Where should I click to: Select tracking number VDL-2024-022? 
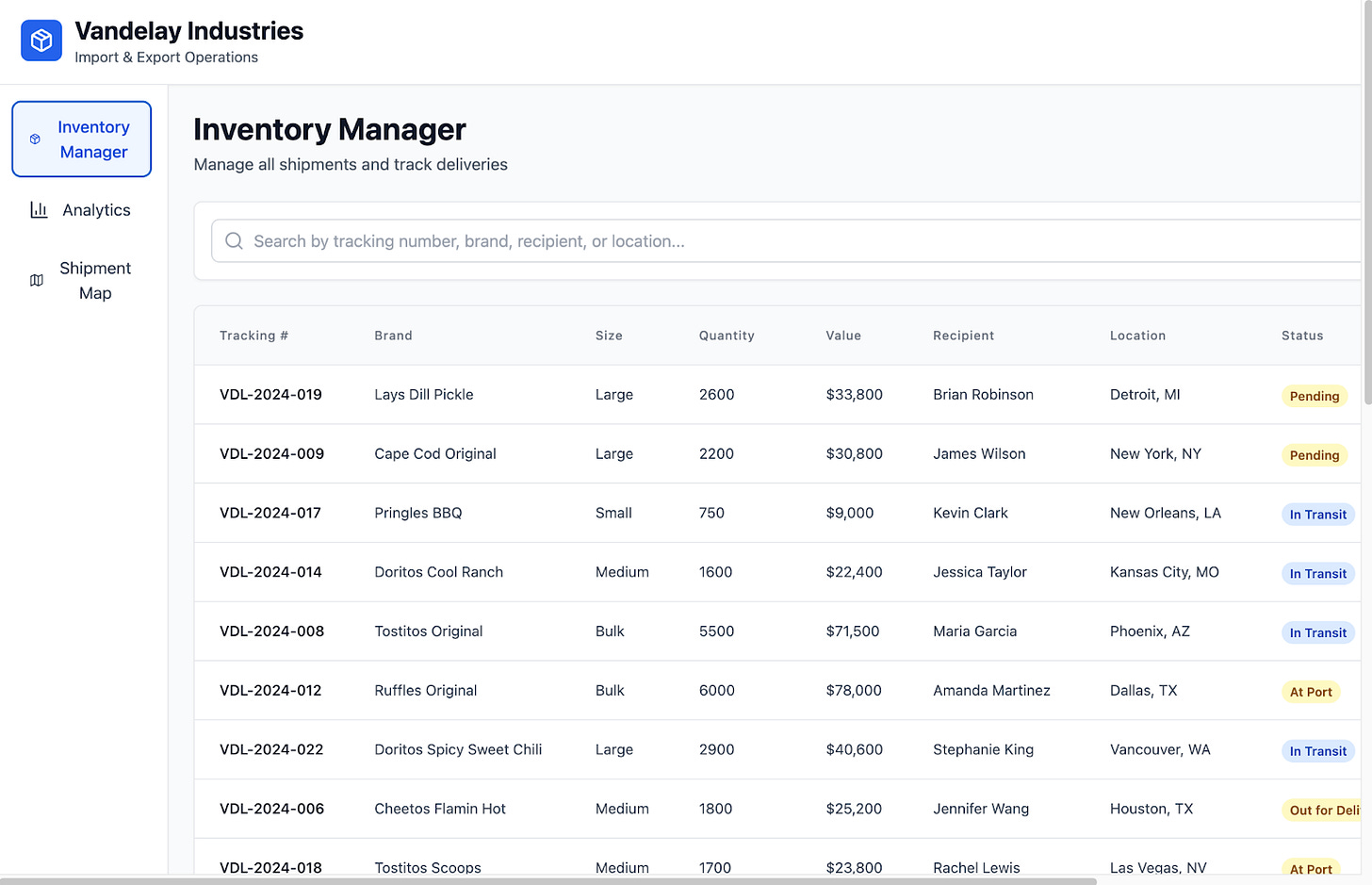[x=271, y=750]
